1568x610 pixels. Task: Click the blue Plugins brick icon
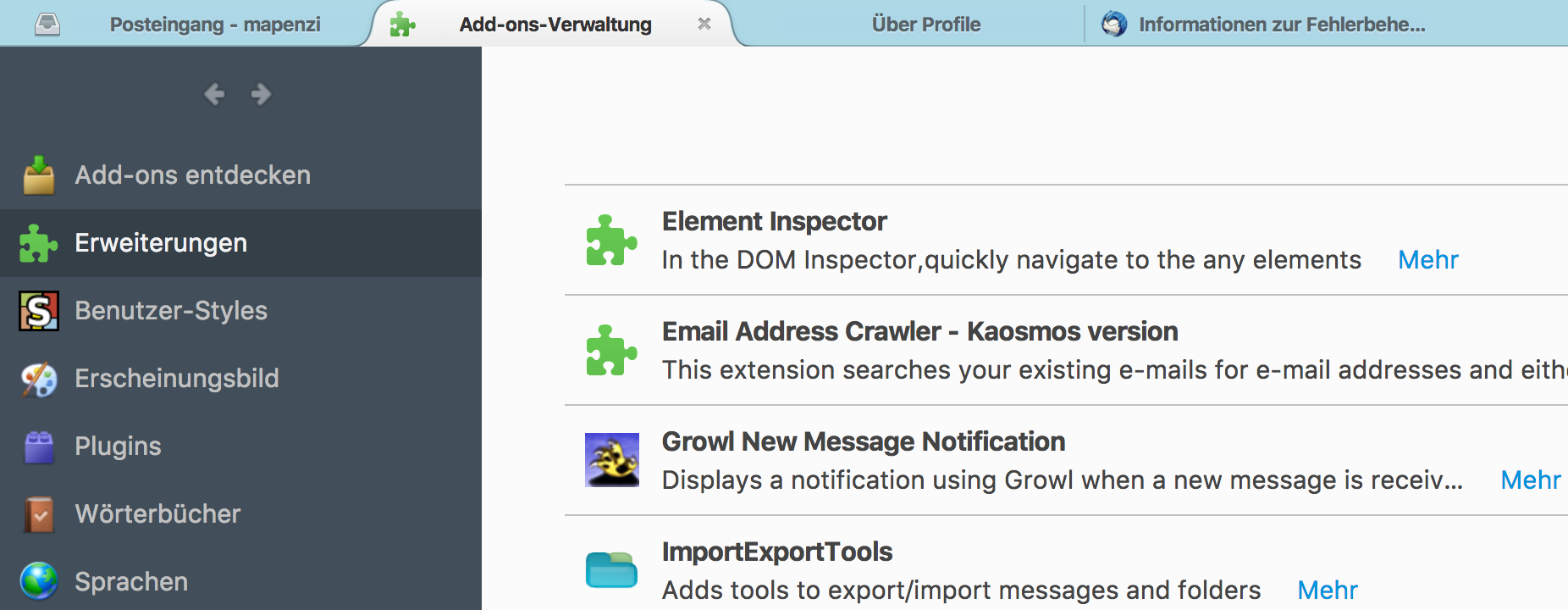tap(39, 446)
